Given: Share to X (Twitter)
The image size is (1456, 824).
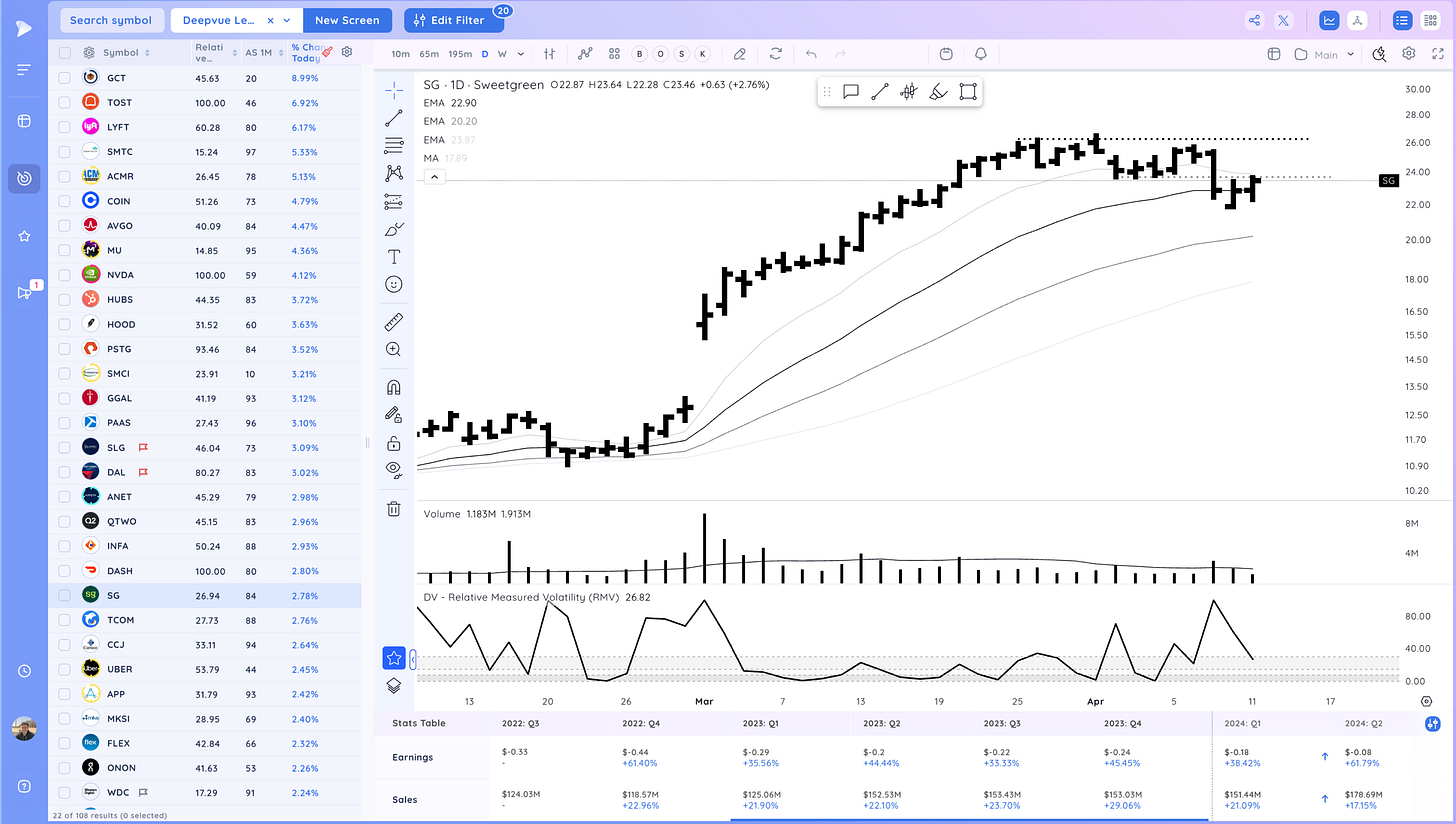Looking at the screenshot, I should click(1282, 20).
